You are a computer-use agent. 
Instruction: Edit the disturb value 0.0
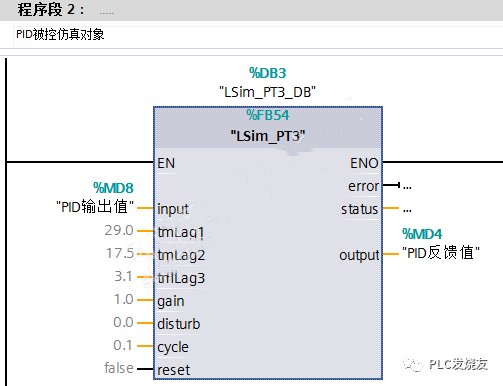click(x=123, y=322)
